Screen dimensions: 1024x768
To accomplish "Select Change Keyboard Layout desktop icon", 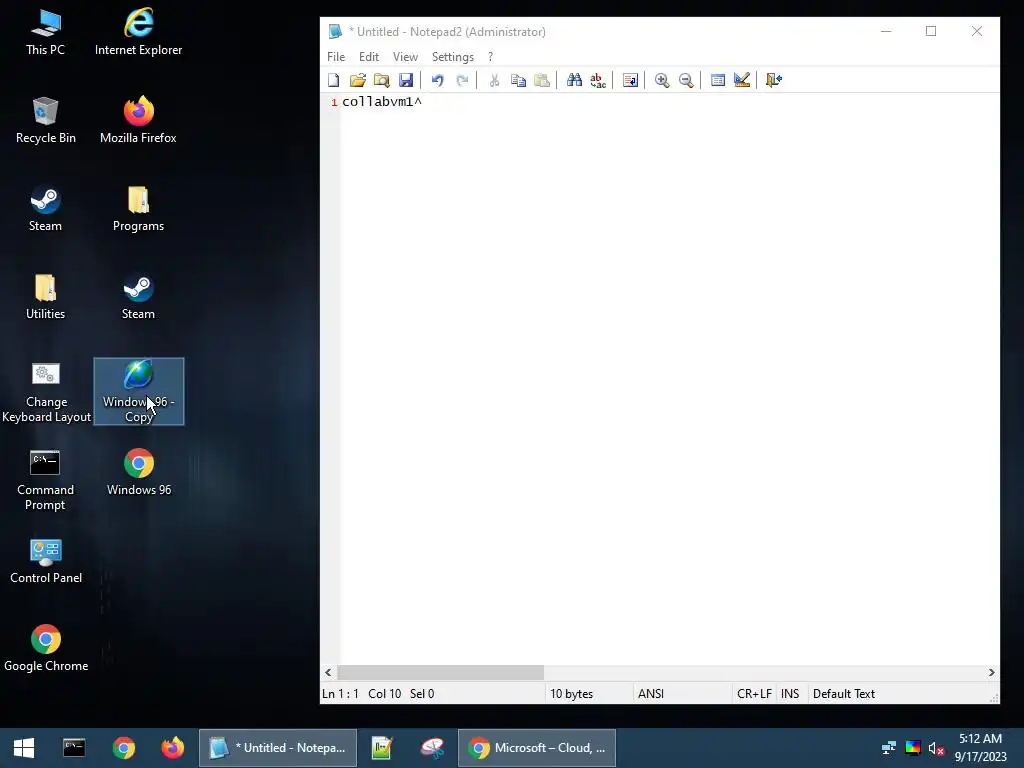I will click(46, 392).
